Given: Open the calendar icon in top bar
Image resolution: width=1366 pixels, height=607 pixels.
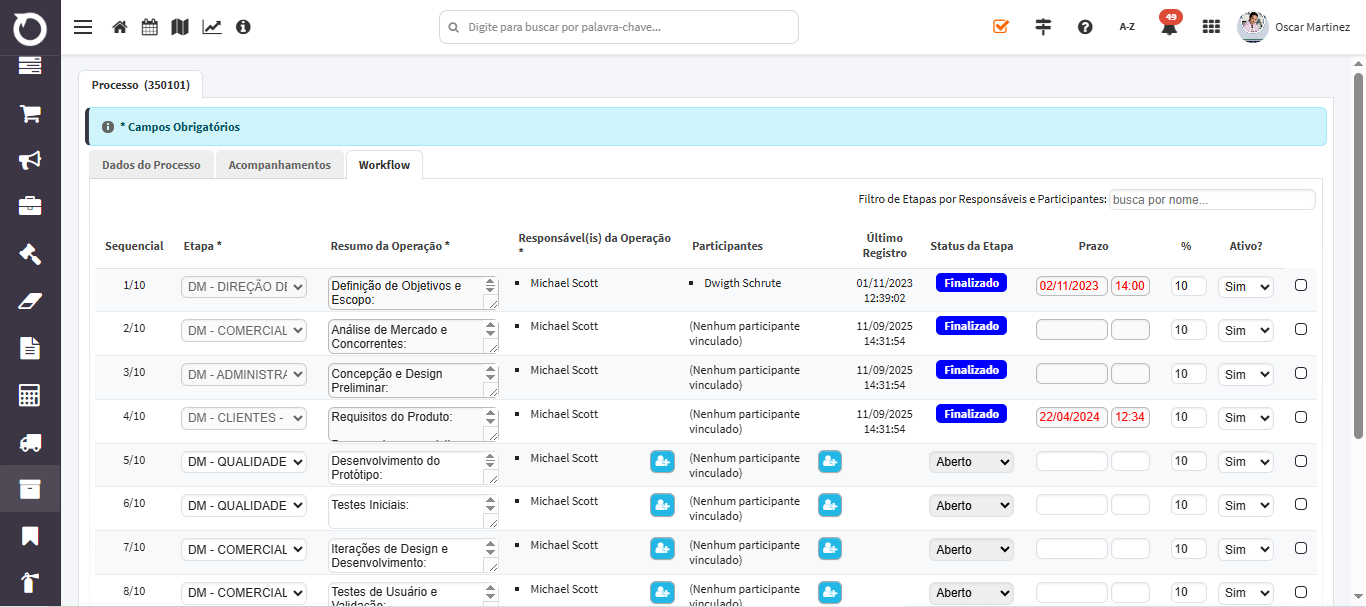Looking at the screenshot, I should [149, 27].
